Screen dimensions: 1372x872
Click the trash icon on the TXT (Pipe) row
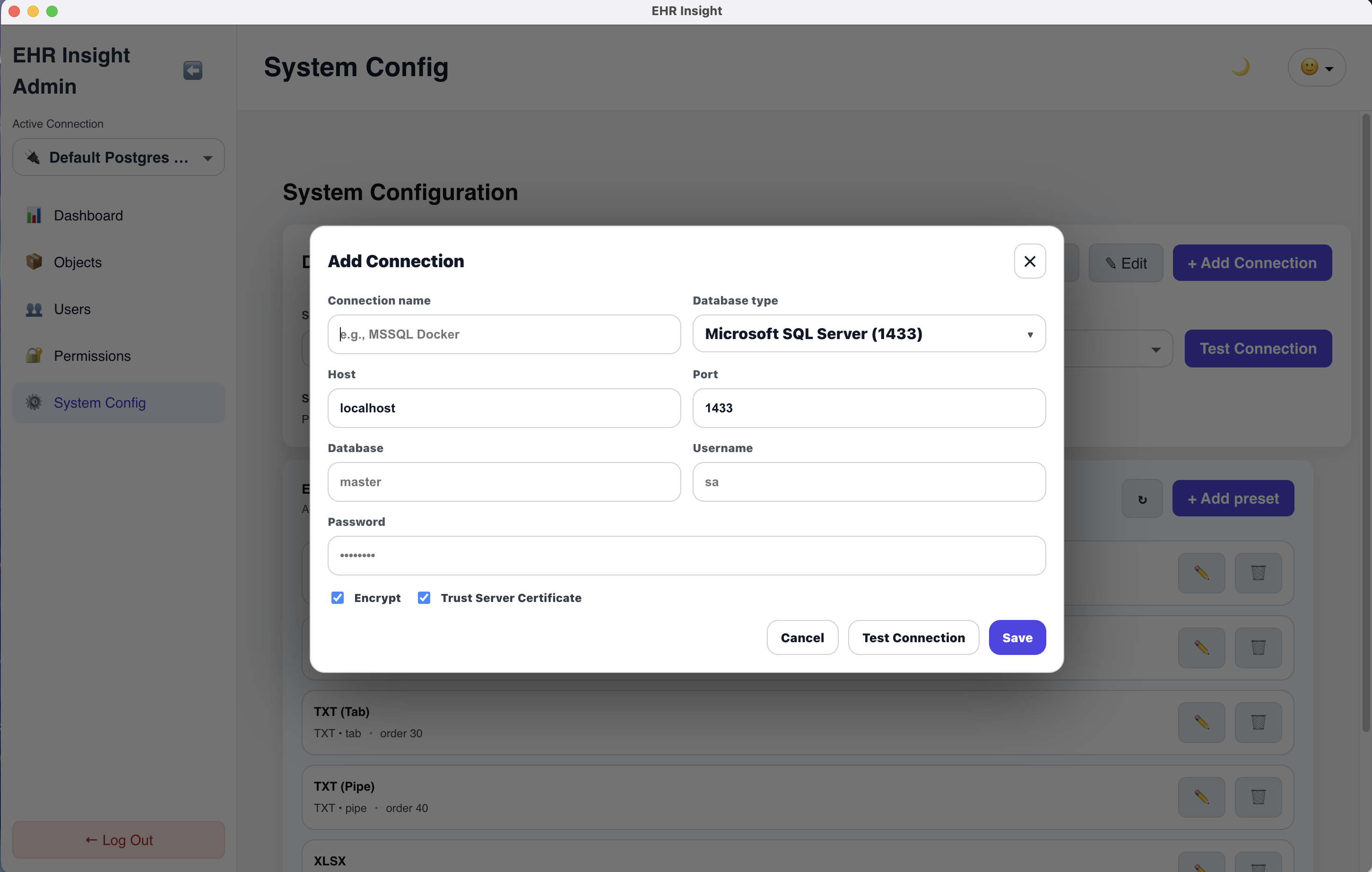[1258, 797]
